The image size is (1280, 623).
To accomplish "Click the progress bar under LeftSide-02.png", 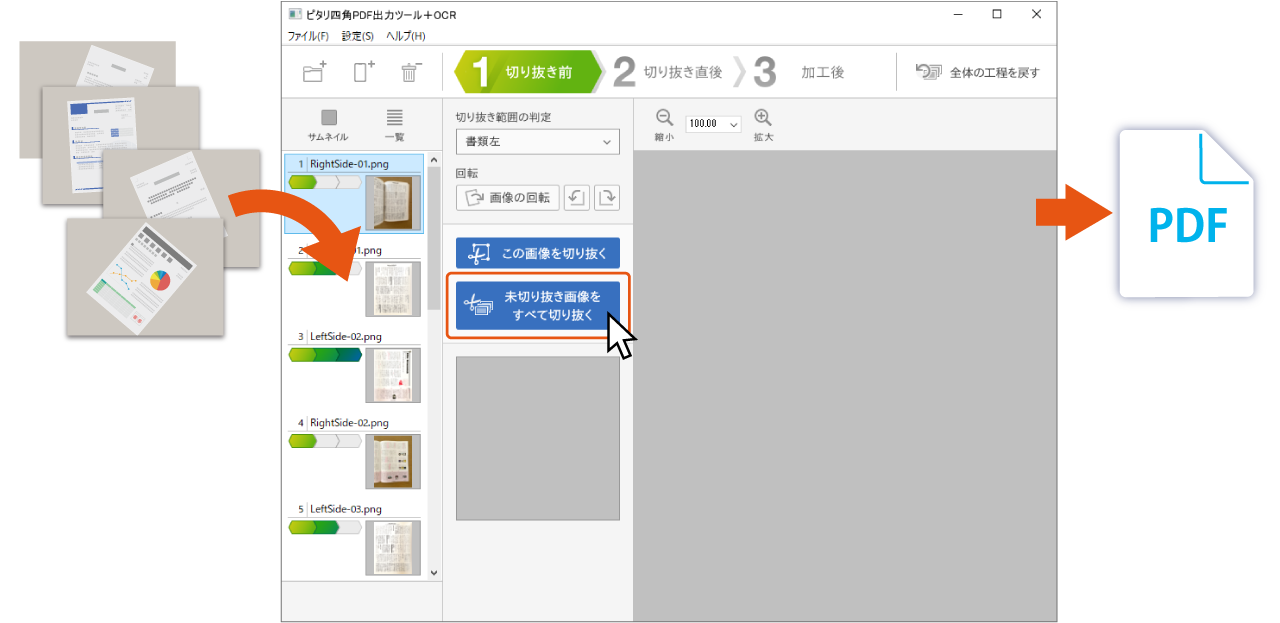I will coord(325,355).
